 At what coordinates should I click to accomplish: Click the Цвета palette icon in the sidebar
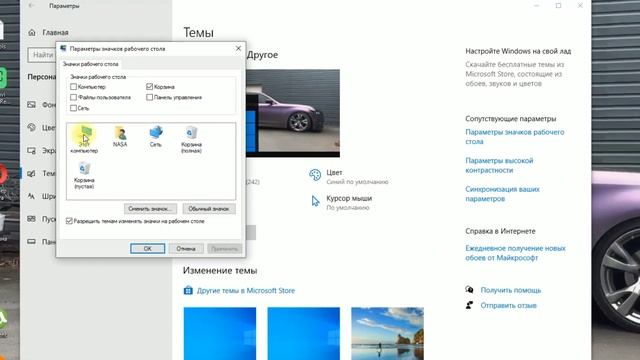[32, 127]
